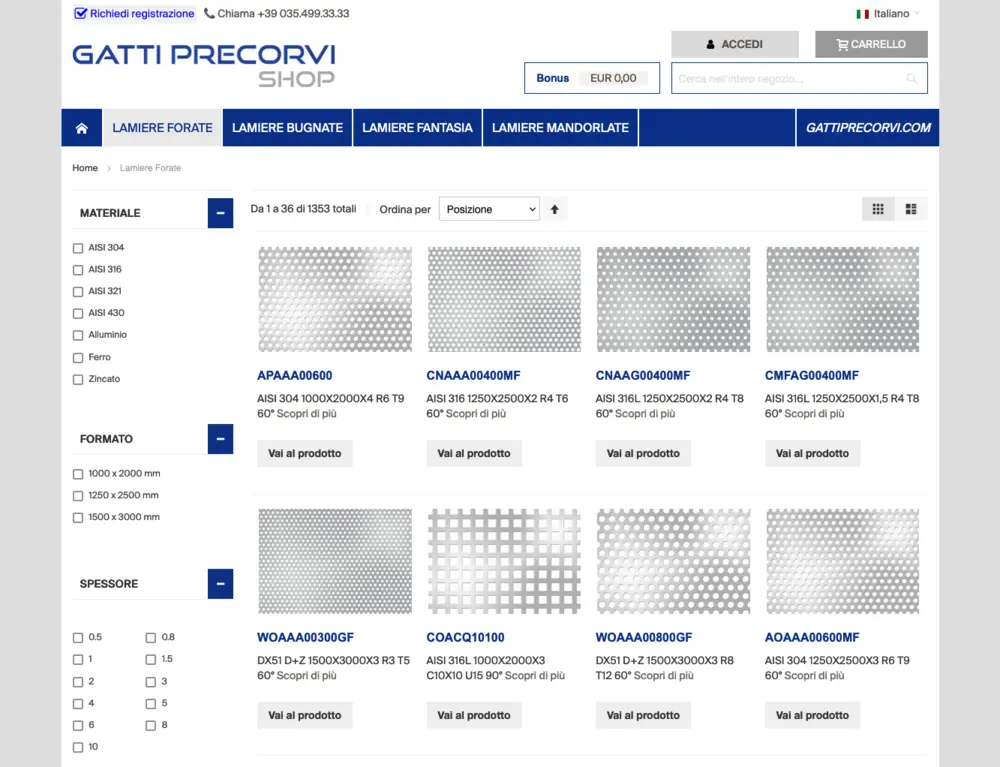Tick the AISI 430 material filter
1000x767 pixels.
coord(78,313)
